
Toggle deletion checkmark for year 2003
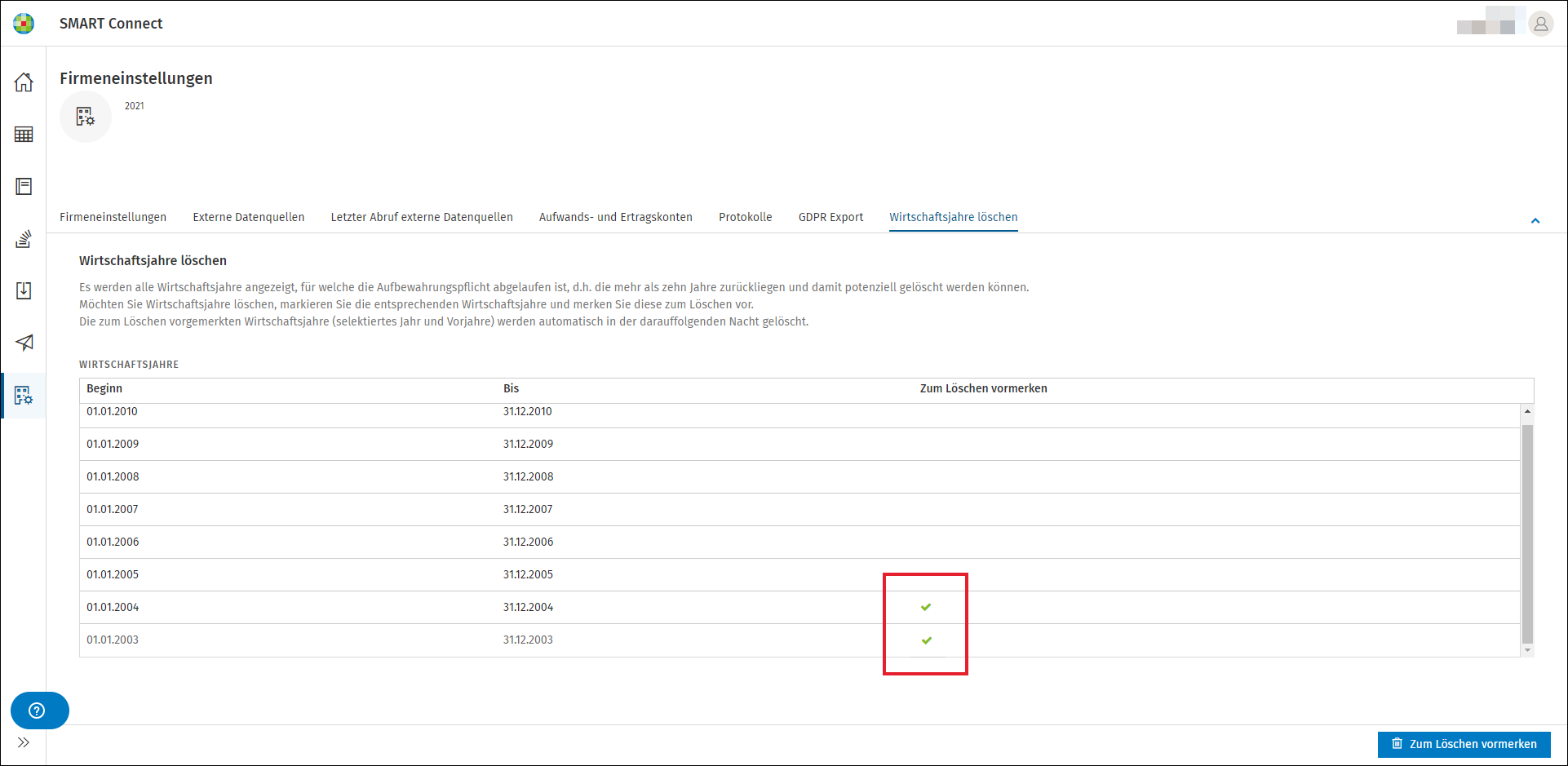click(926, 640)
